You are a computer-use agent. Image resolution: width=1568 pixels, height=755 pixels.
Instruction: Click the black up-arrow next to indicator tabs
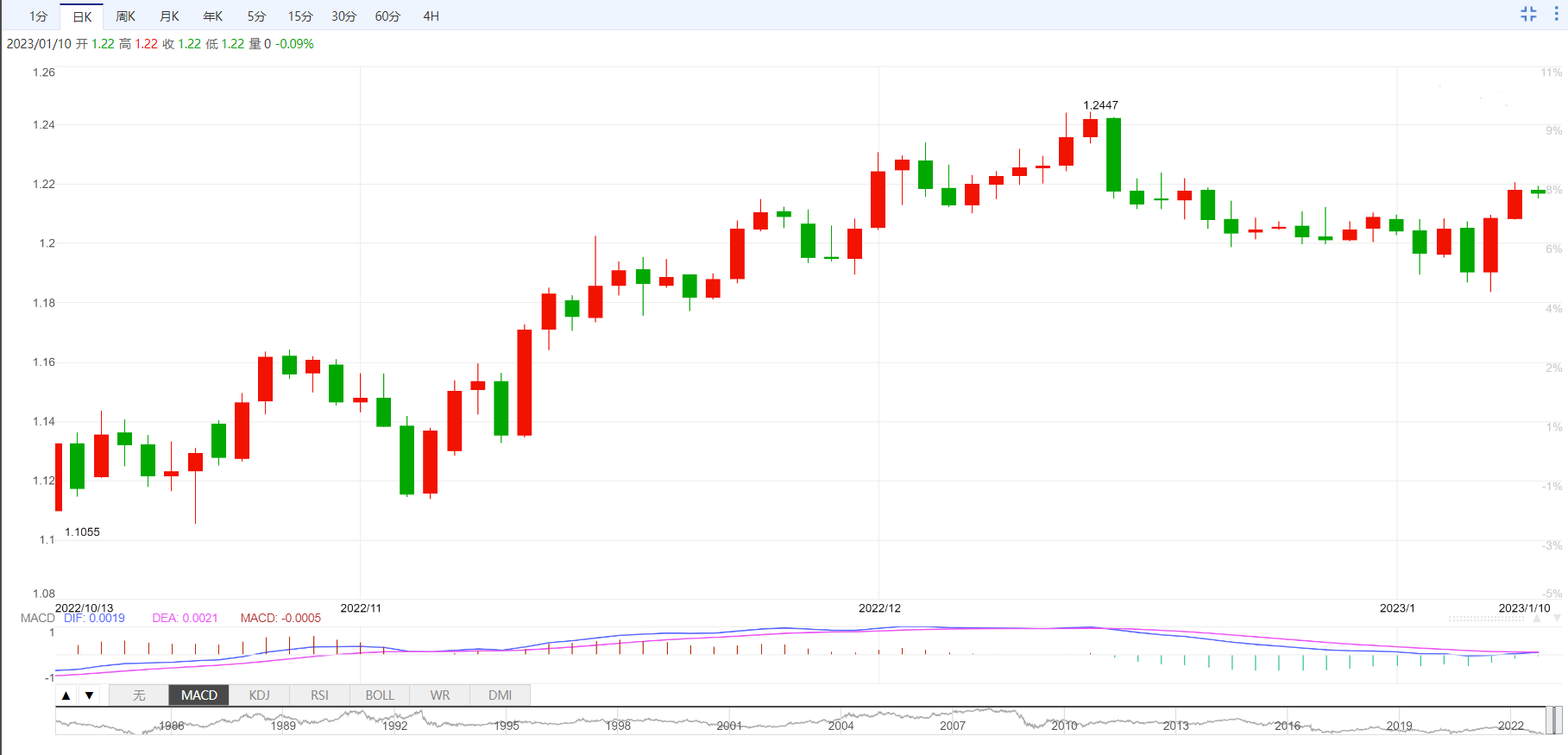coord(66,695)
